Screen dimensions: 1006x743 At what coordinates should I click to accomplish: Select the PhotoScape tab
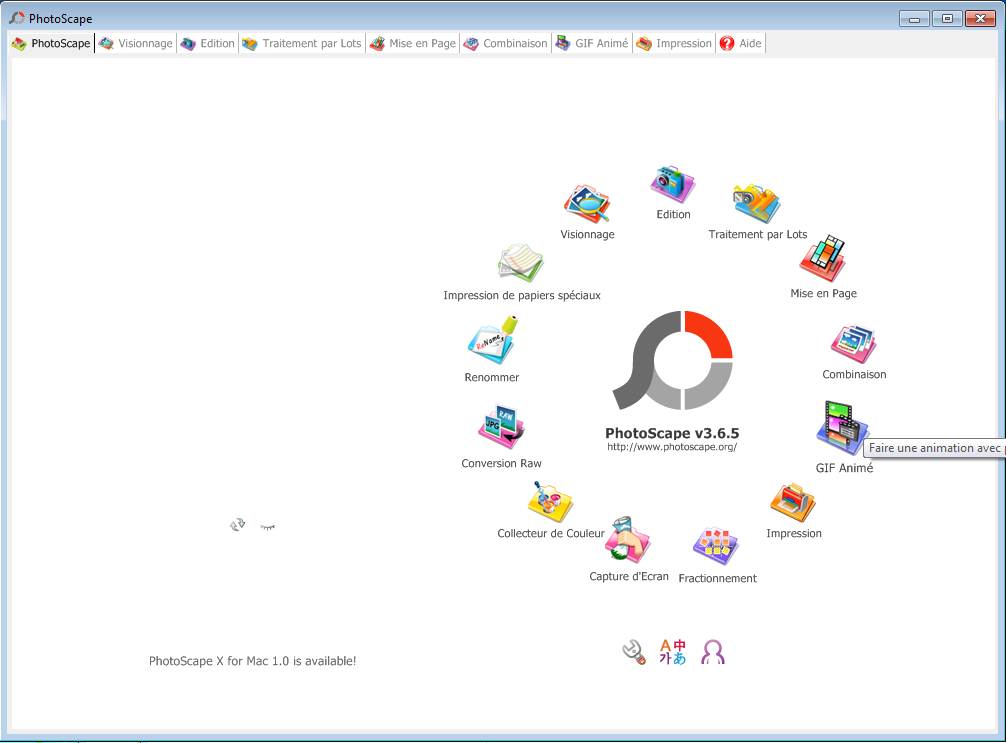click(52, 44)
